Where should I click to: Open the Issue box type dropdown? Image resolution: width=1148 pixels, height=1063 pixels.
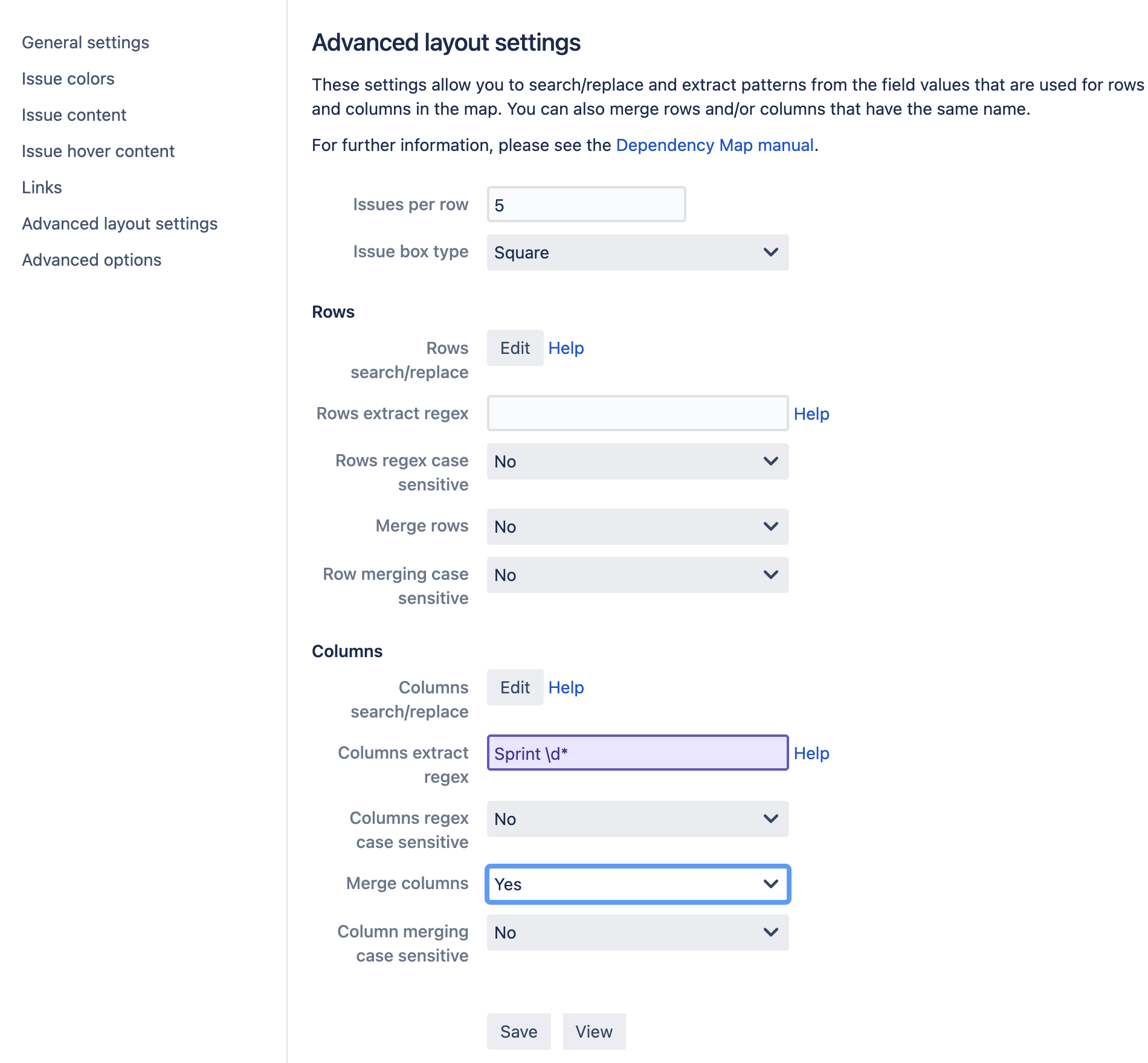(x=637, y=252)
